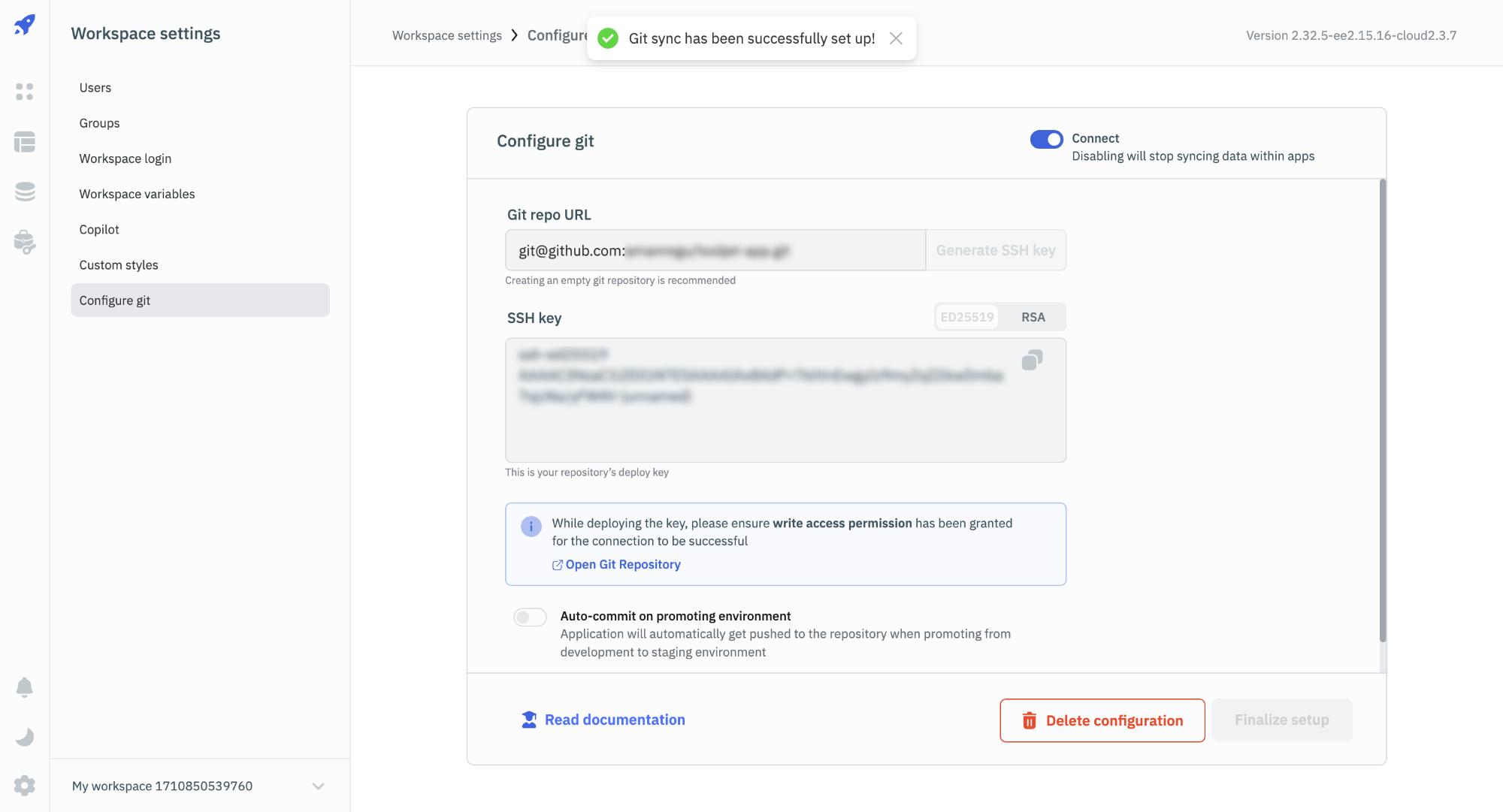Toggle dark mode moon icon
The height and width of the screenshot is (812, 1503).
pyautogui.click(x=25, y=737)
